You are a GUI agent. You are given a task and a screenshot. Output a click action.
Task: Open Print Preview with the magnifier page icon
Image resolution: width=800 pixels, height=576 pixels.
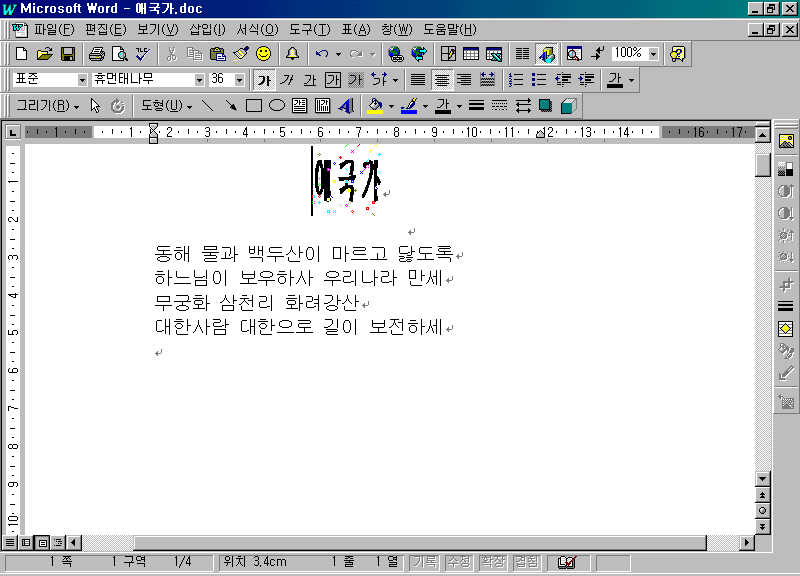pos(119,54)
